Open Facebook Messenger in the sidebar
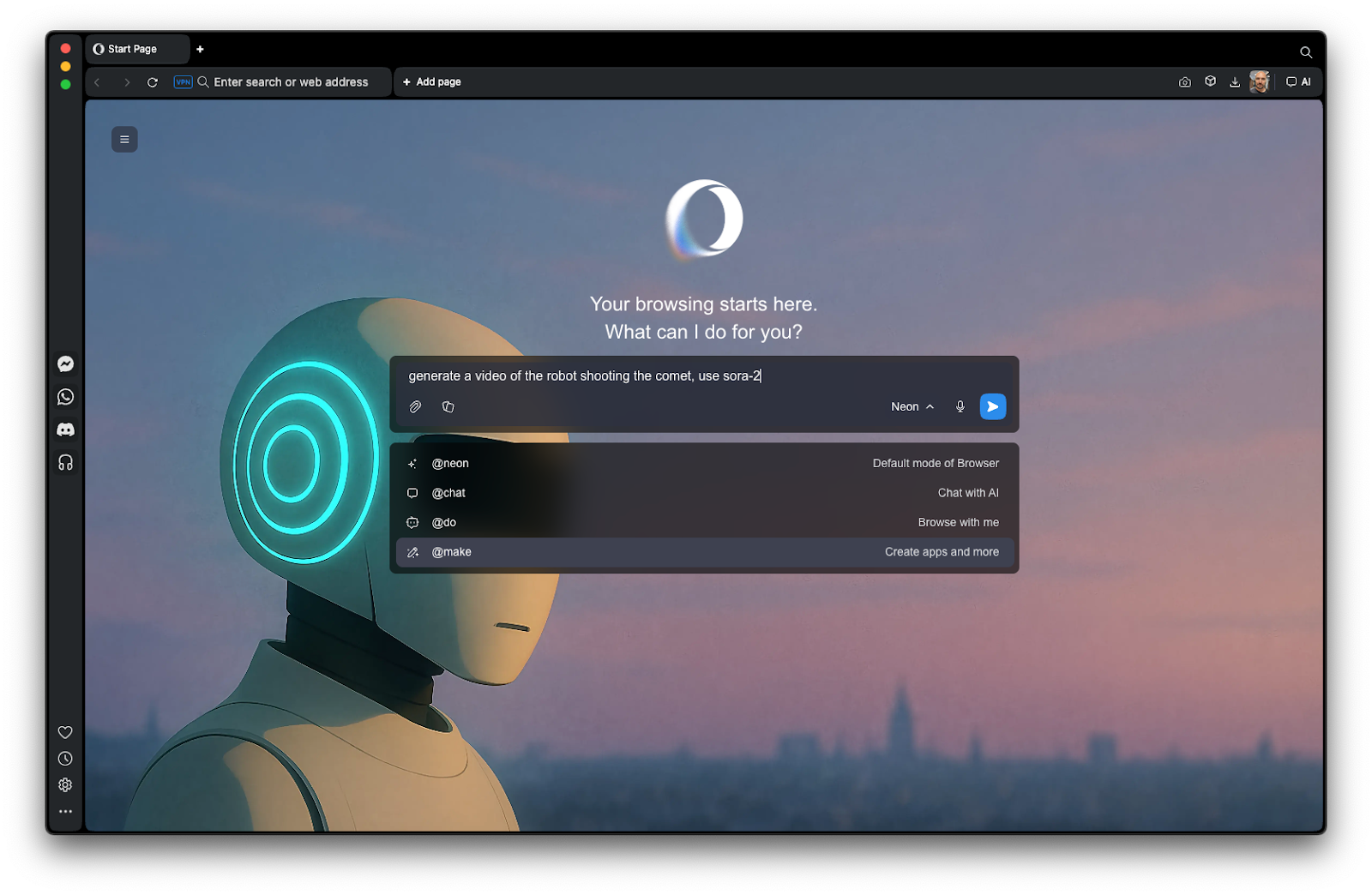Viewport: 1372px width, 895px height. 65,364
